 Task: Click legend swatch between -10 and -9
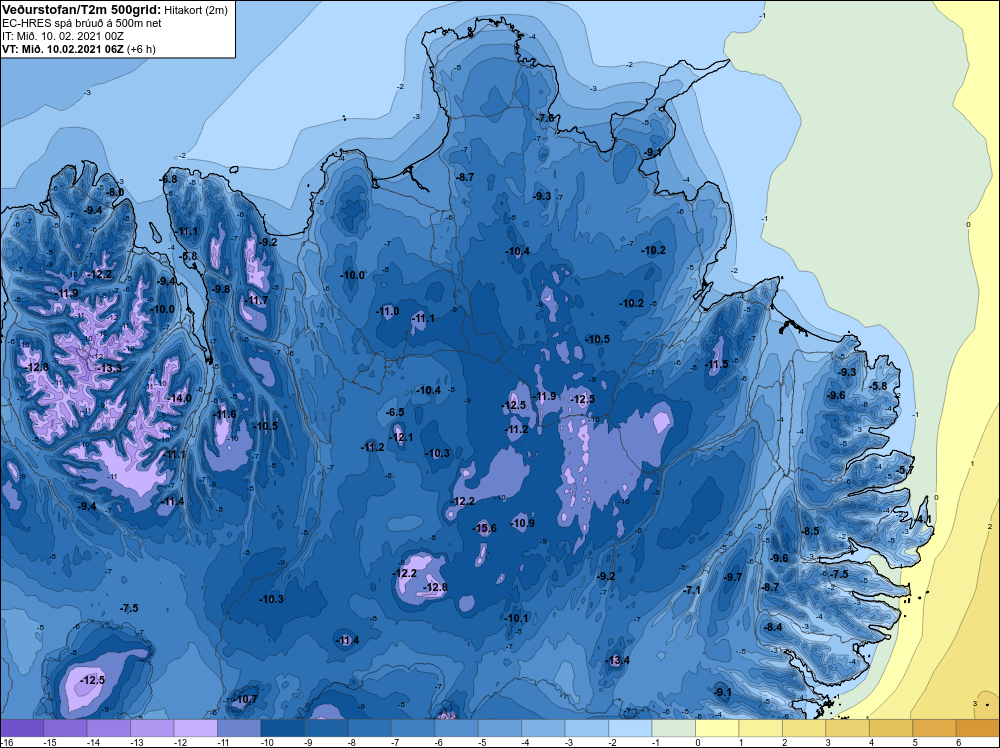click(283, 728)
